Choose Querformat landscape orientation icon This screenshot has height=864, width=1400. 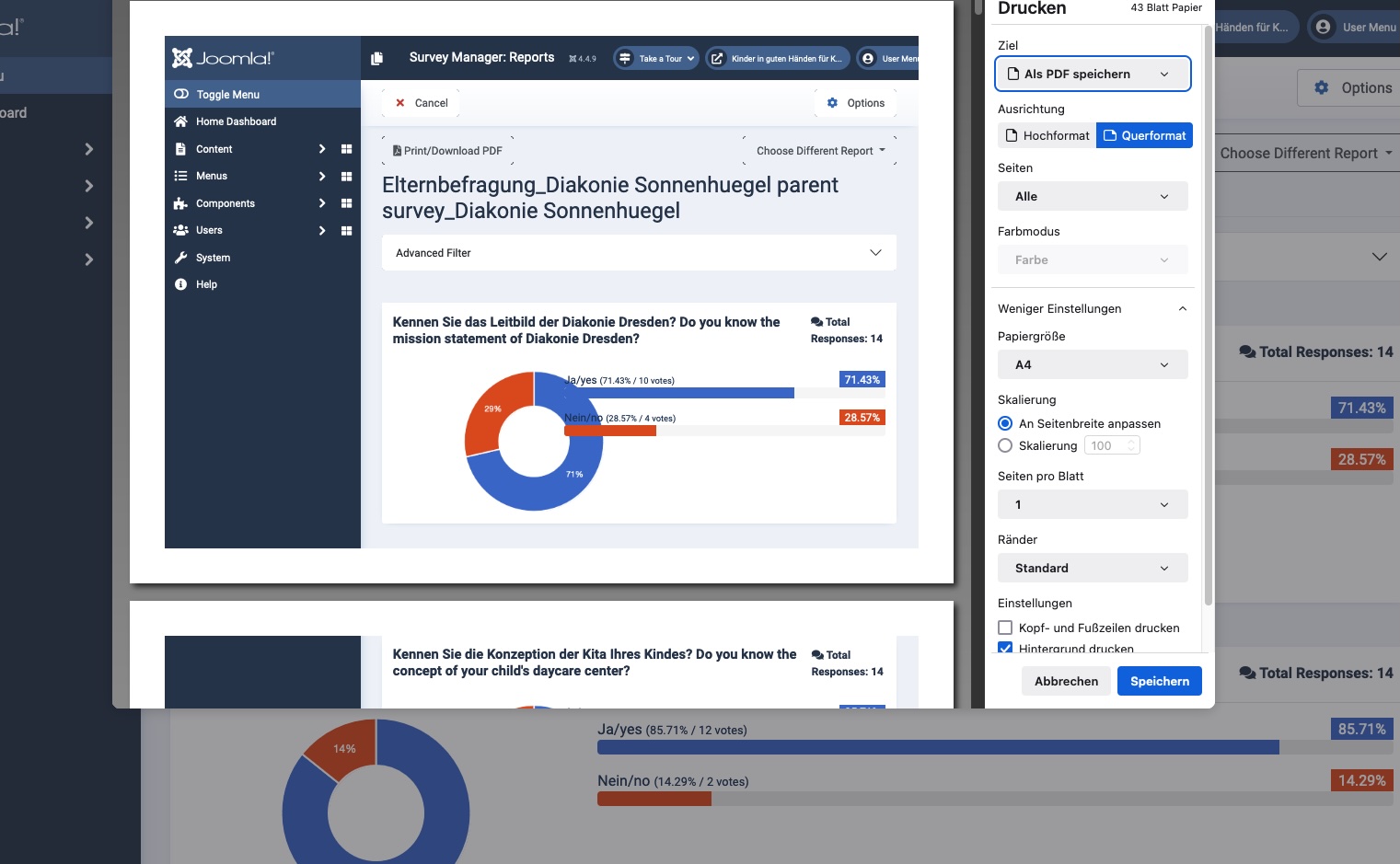click(x=1110, y=136)
